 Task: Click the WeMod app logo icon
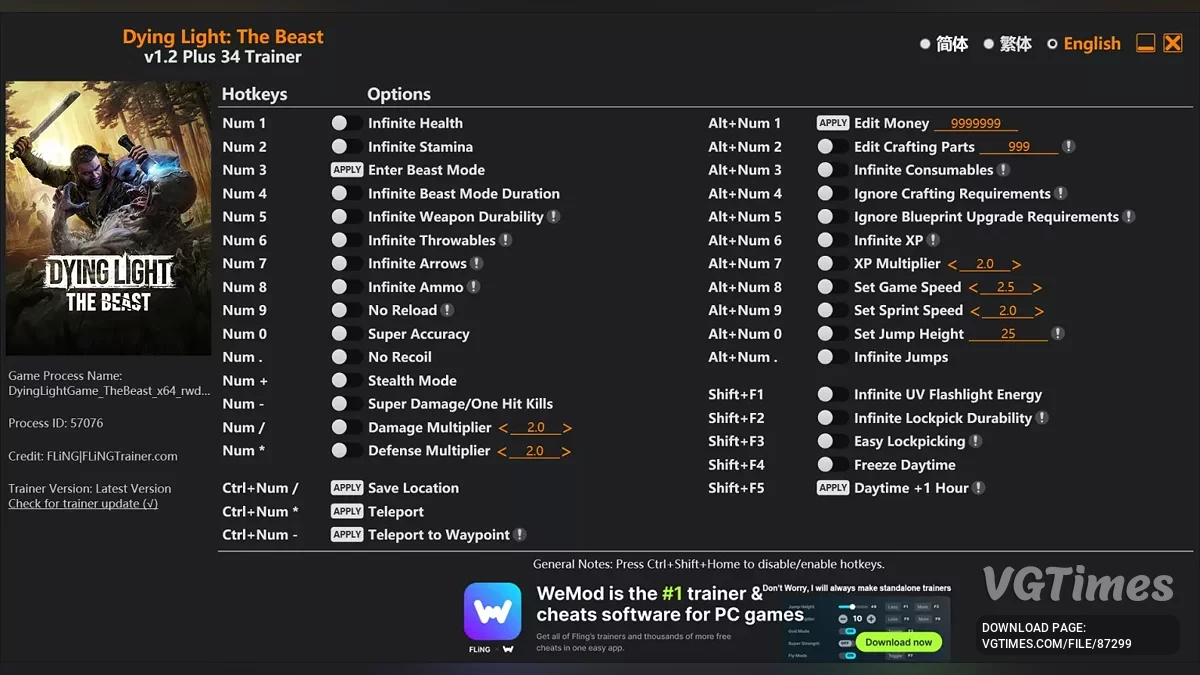(492, 611)
